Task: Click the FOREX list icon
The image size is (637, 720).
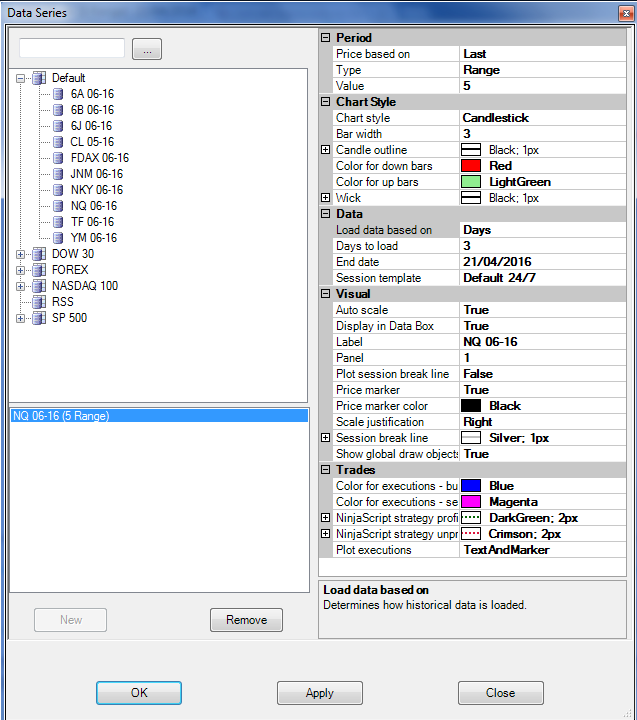Action: pos(39,270)
